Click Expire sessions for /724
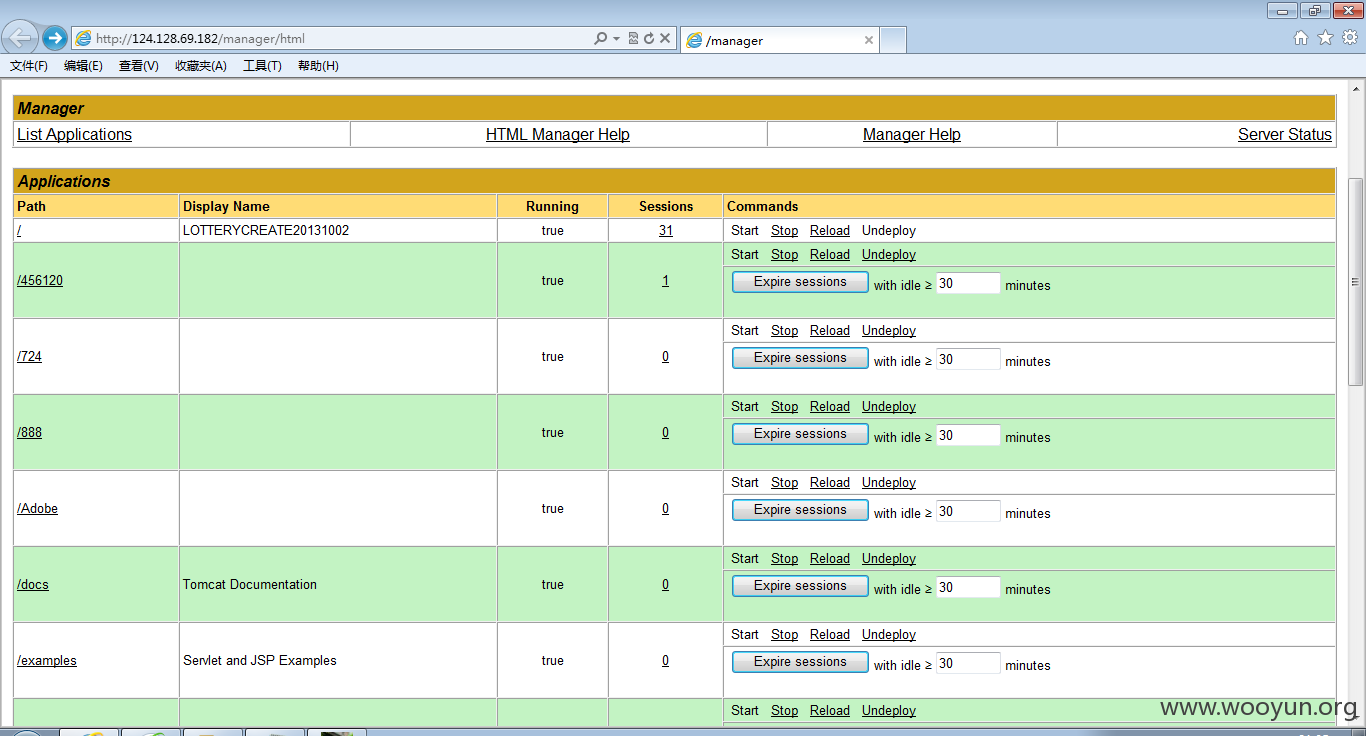This screenshot has height=736, width=1366. [x=800, y=358]
